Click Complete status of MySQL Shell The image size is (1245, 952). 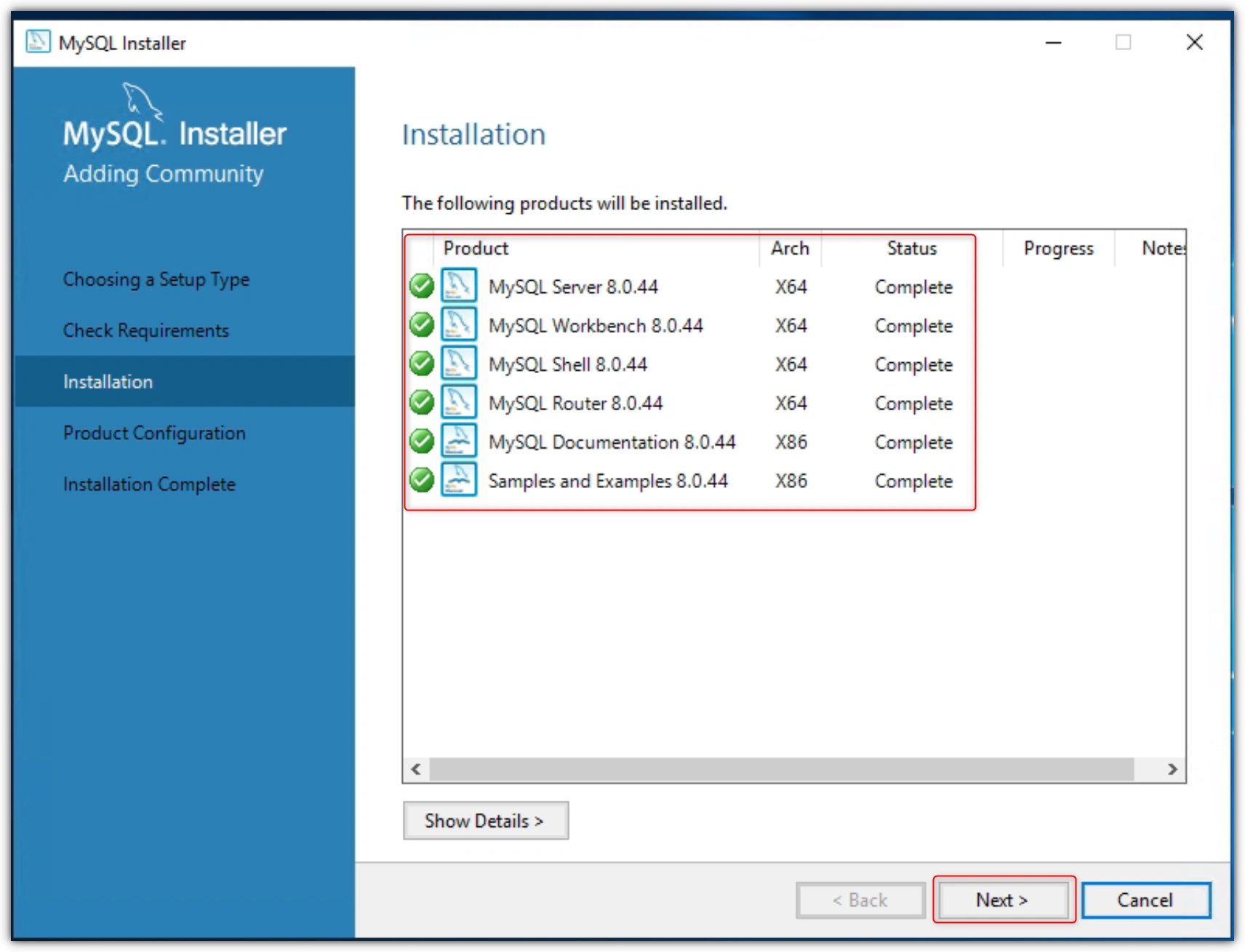(913, 364)
